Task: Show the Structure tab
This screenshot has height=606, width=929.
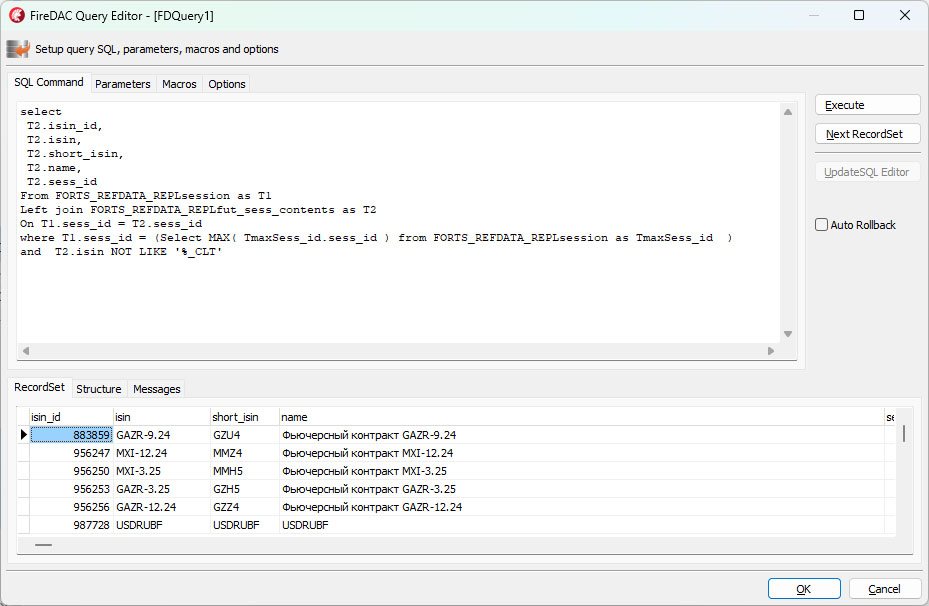Action: pos(98,389)
